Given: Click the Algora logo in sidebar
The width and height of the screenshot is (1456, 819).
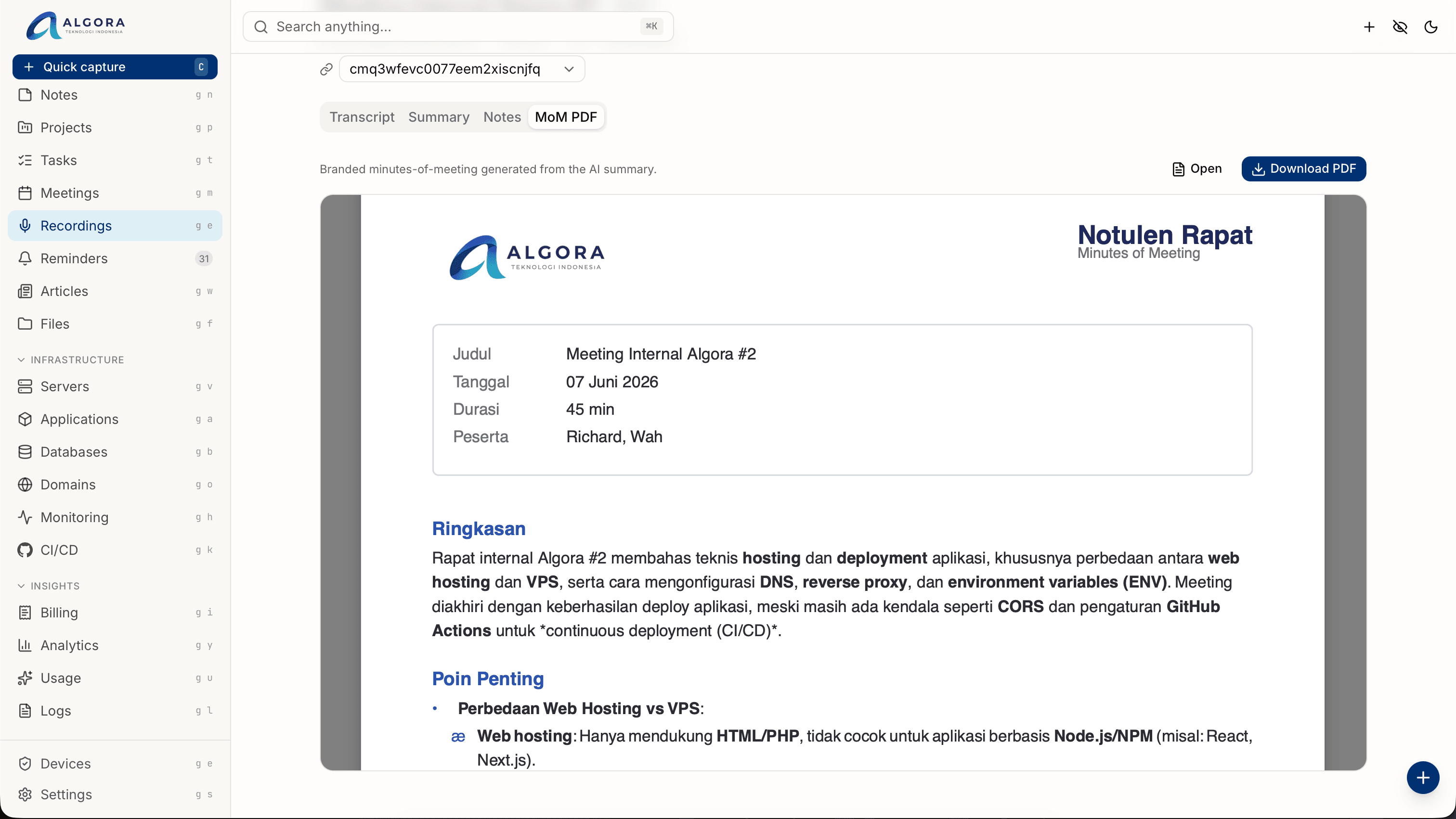Looking at the screenshot, I should [x=76, y=26].
